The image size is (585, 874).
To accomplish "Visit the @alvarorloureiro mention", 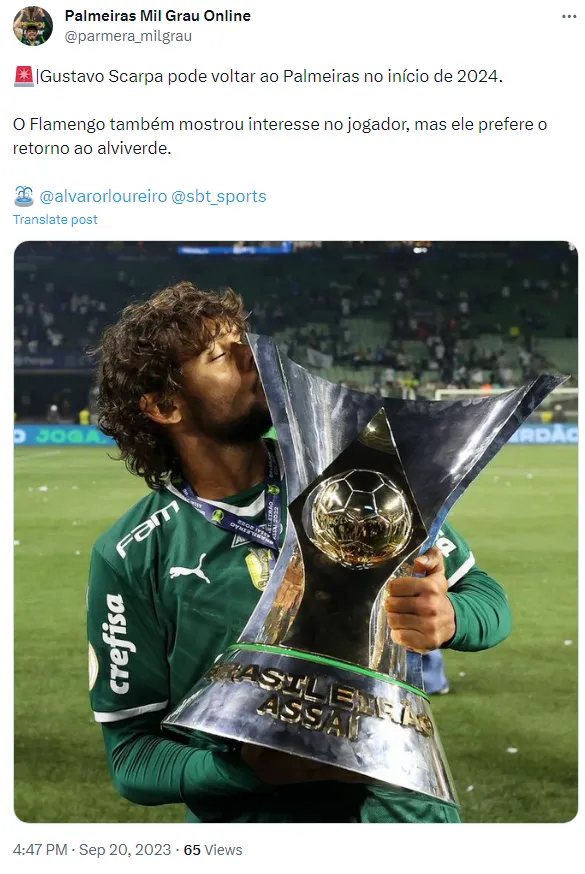I will click(x=103, y=196).
